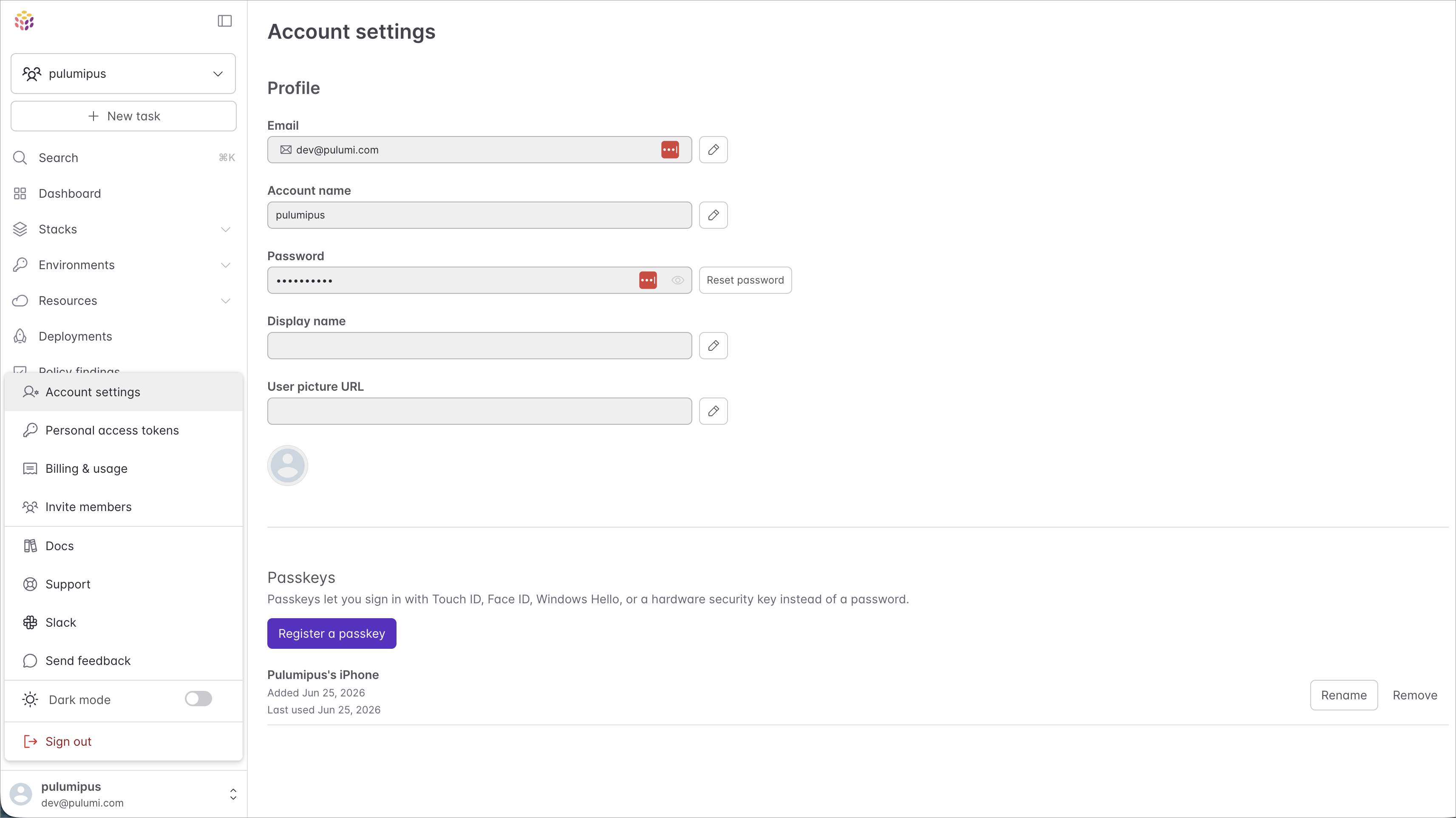Edit the User picture URL pencil icon
Screen dimensions: 1456x818
(713, 411)
